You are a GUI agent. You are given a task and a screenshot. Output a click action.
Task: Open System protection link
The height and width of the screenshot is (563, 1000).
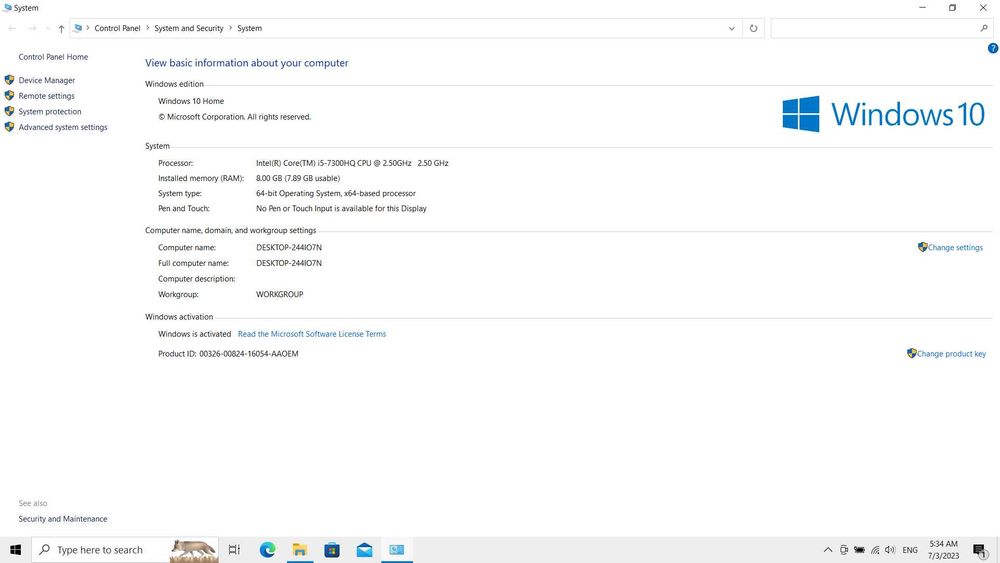[50, 112]
